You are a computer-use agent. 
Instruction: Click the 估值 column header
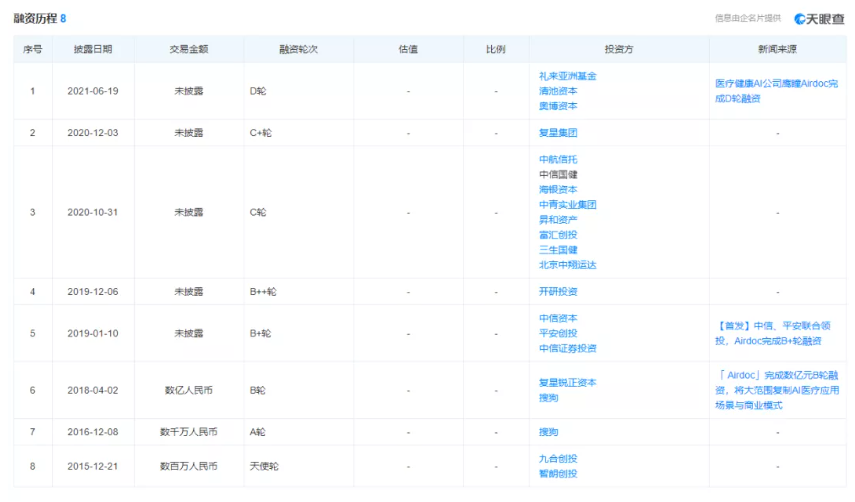[x=408, y=49]
